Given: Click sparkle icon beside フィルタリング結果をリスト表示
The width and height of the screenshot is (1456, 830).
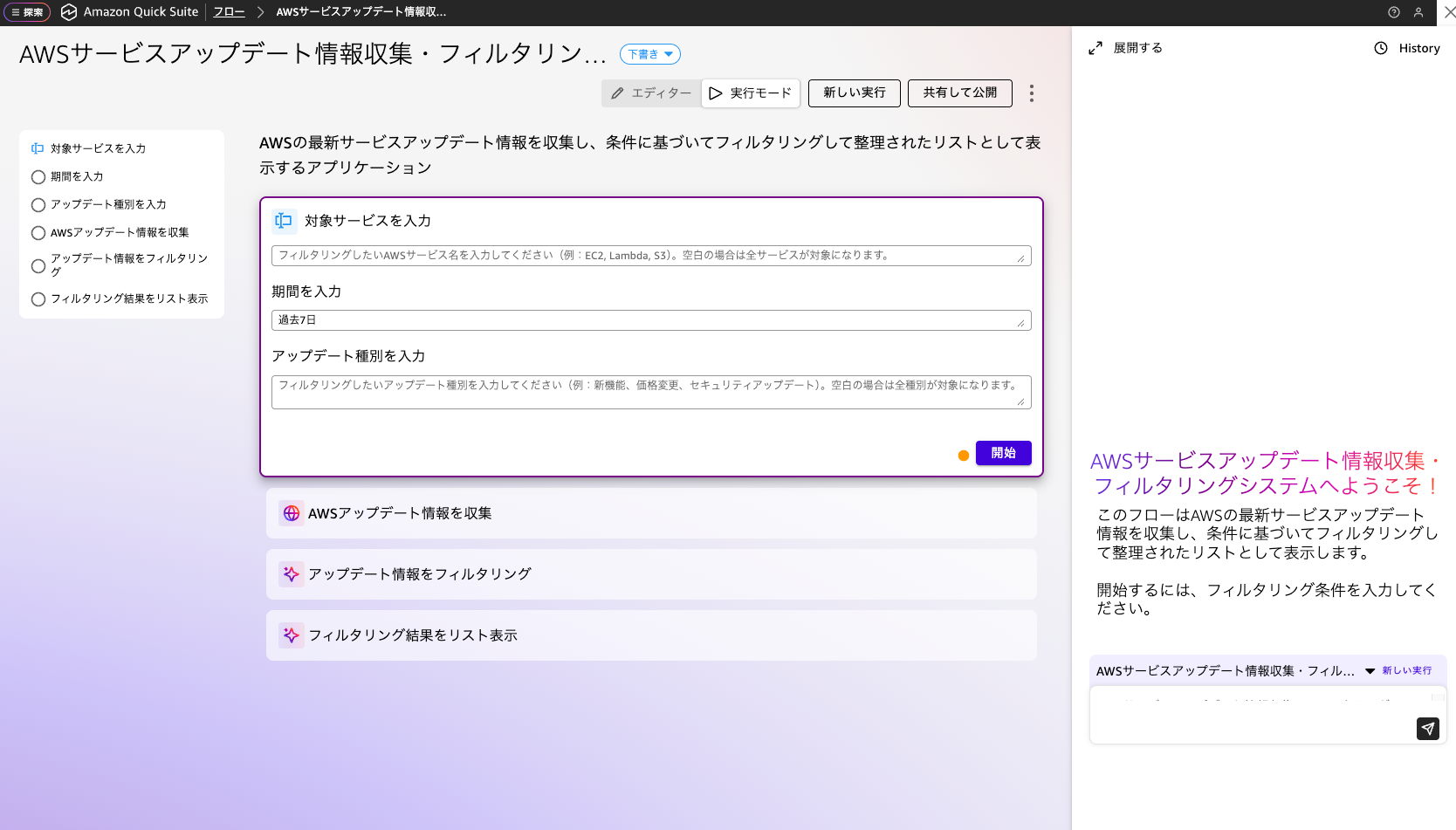Looking at the screenshot, I should pyautogui.click(x=292, y=635).
